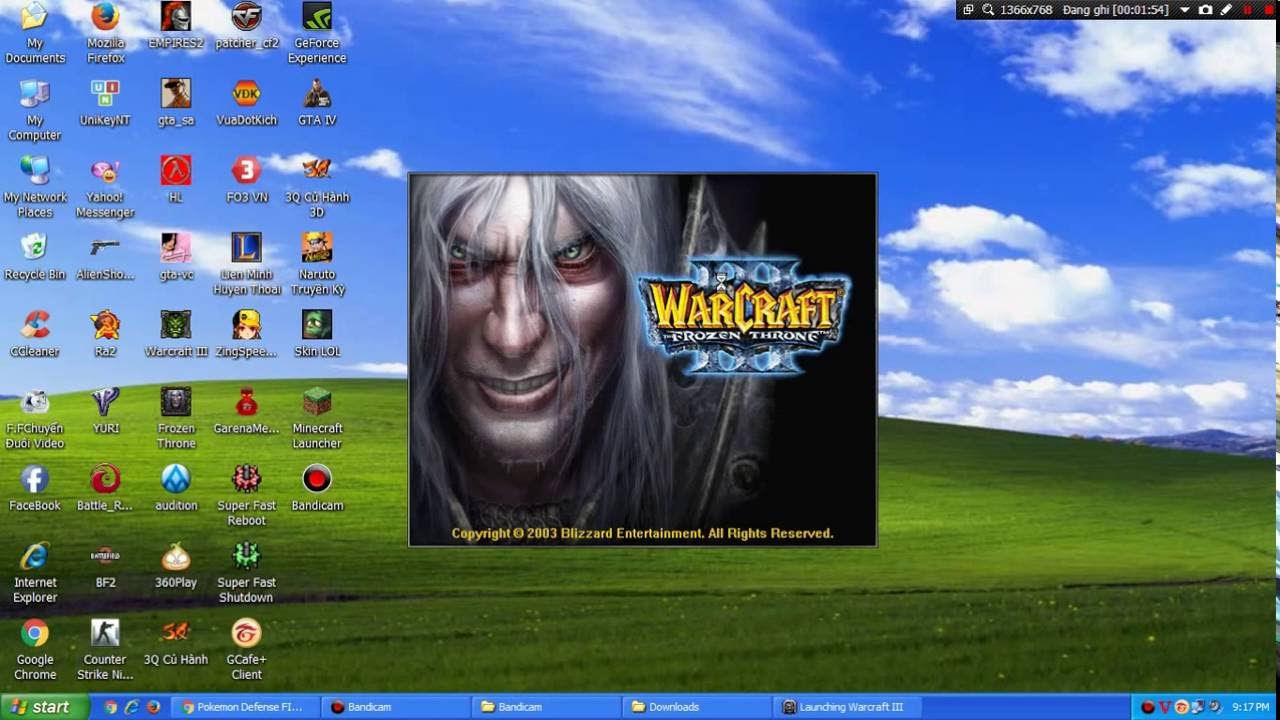Enable Bandicam drawing pencil tool

tap(1226, 10)
